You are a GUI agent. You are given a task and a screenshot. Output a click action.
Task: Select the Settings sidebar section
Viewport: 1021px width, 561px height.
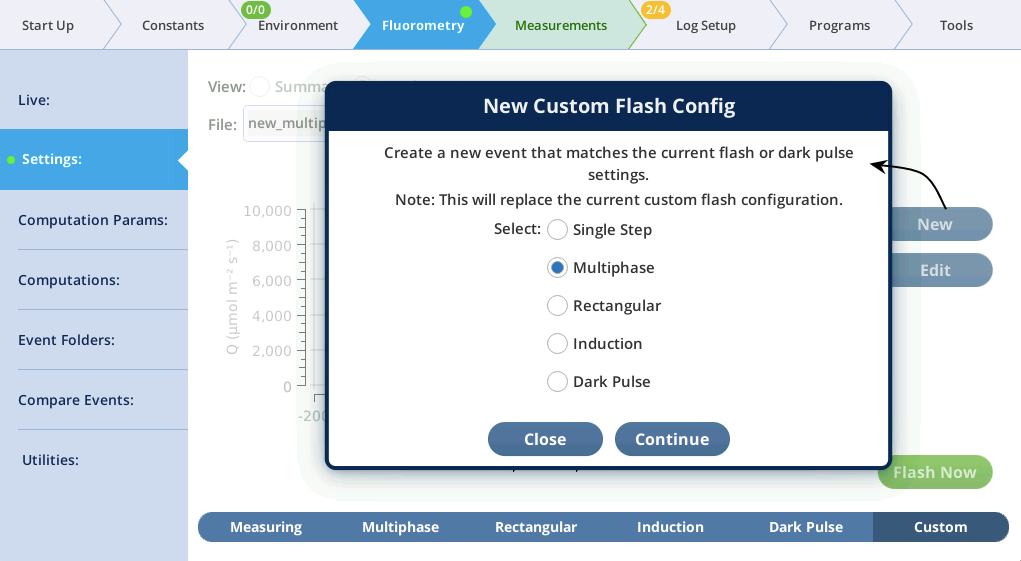[94, 159]
